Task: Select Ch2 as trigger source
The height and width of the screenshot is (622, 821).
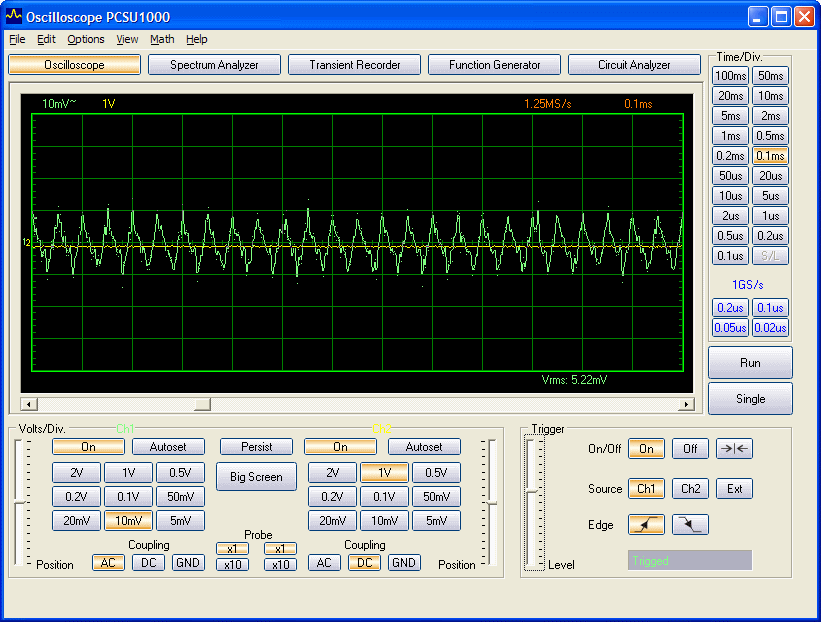Action: coord(690,489)
